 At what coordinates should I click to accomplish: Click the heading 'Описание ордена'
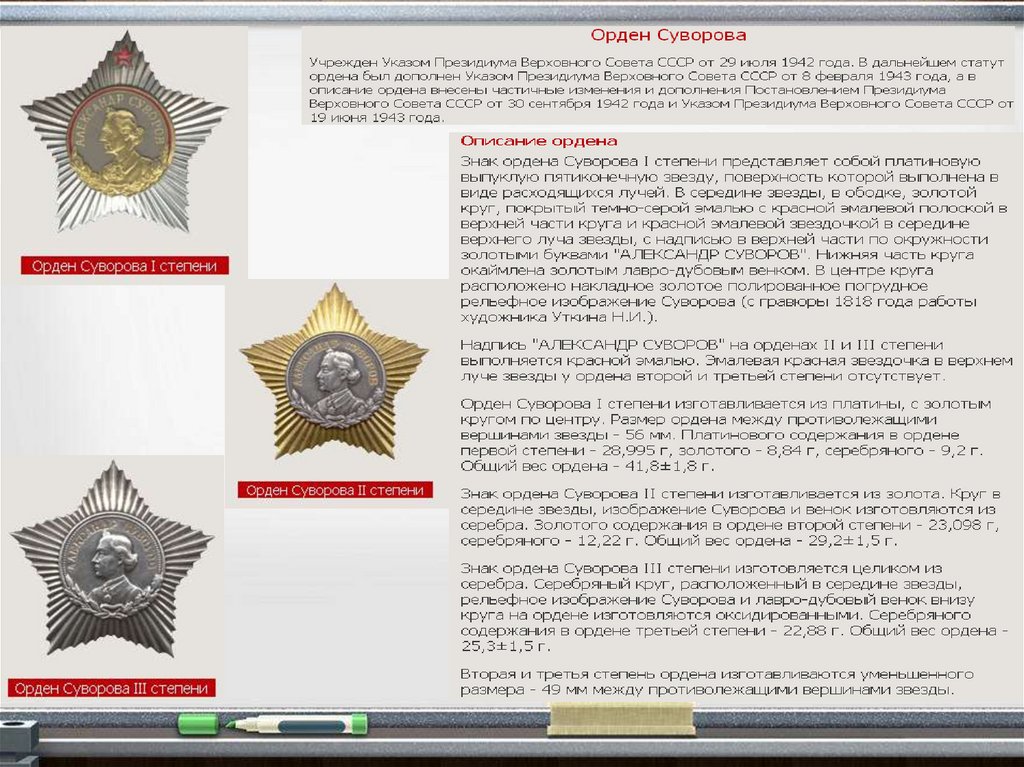pyautogui.click(x=539, y=140)
